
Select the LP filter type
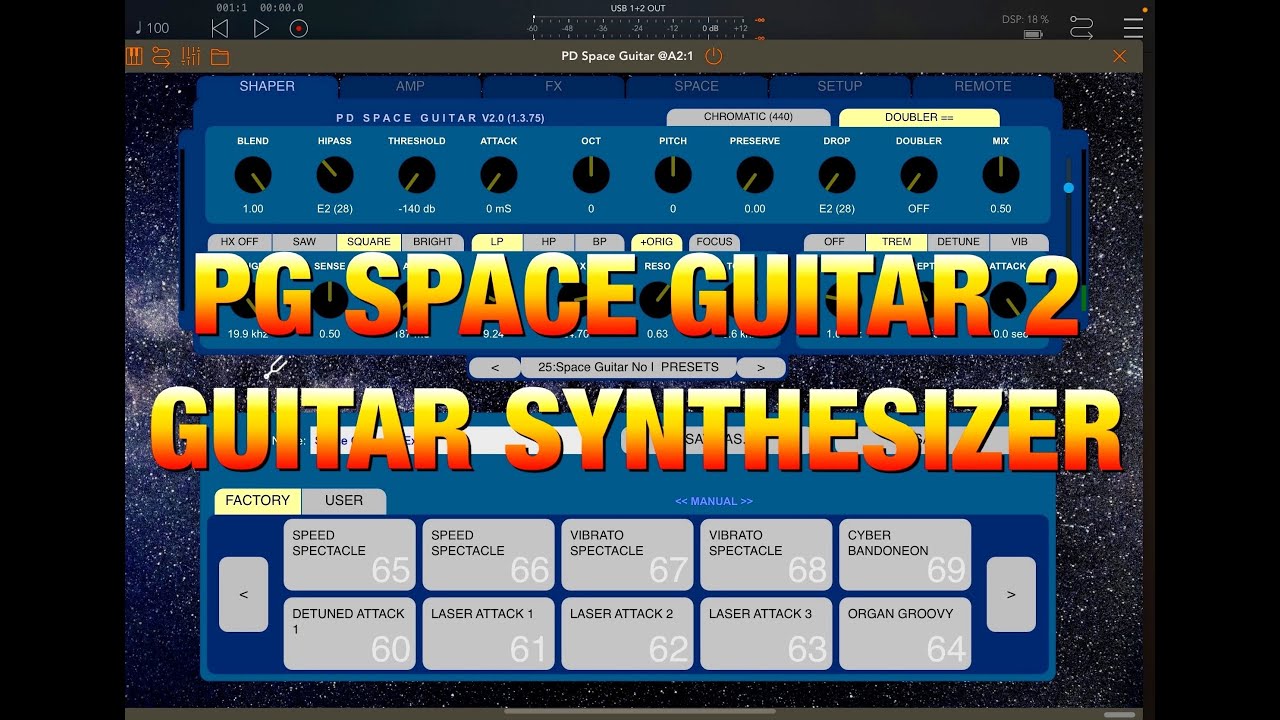(497, 242)
